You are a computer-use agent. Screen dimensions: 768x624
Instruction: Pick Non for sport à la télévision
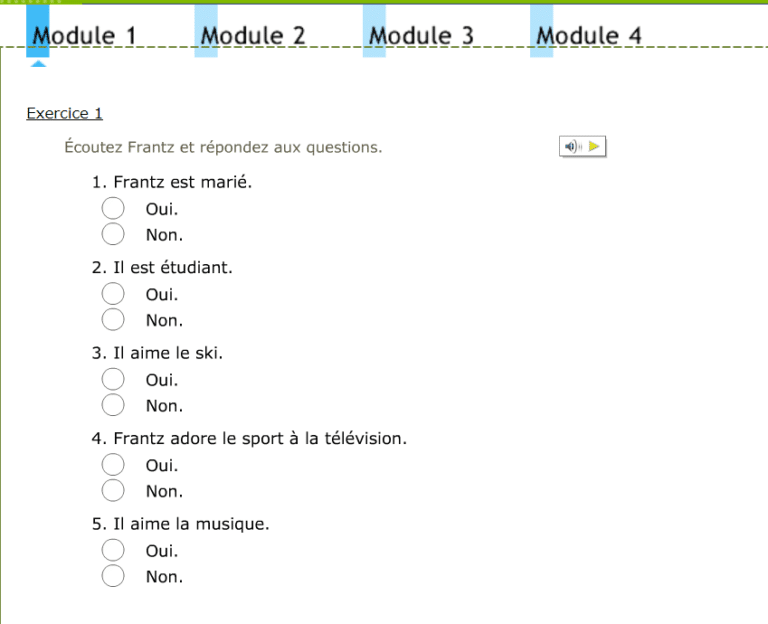click(x=113, y=490)
